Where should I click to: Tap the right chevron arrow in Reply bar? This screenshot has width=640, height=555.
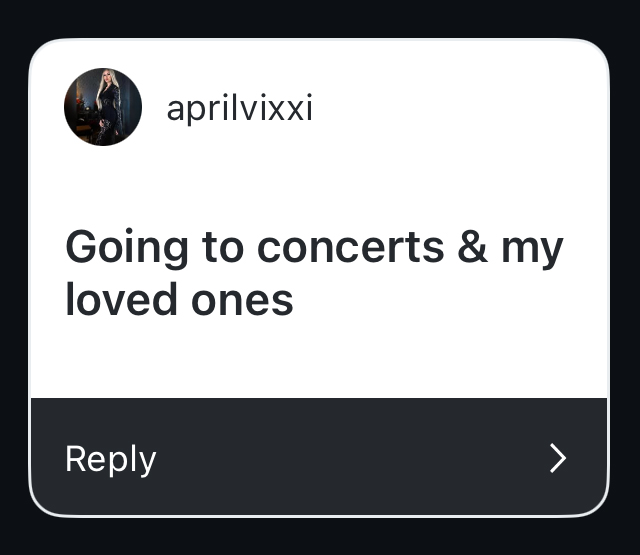coord(558,459)
